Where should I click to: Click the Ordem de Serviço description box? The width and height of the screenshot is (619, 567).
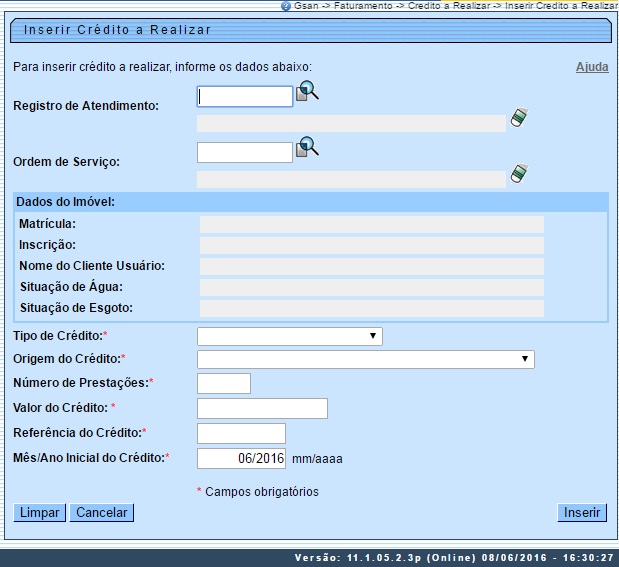click(x=351, y=179)
